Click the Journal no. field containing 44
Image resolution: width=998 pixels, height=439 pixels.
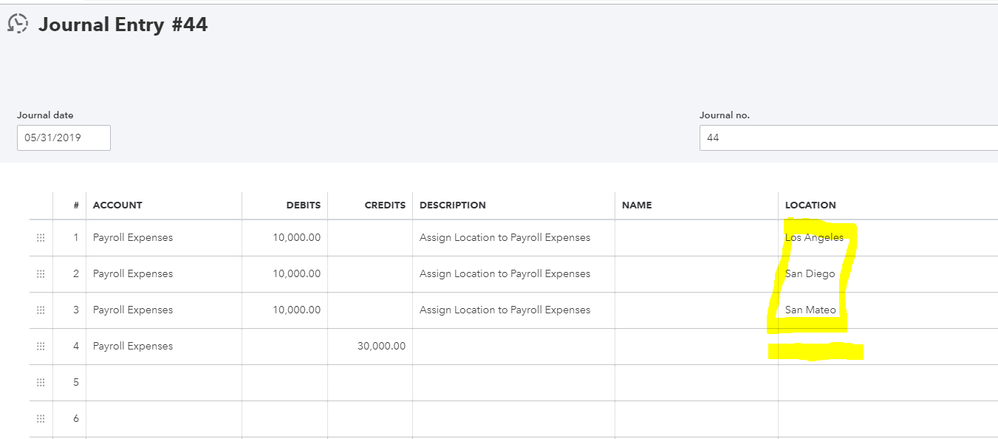pyautogui.click(x=848, y=138)
